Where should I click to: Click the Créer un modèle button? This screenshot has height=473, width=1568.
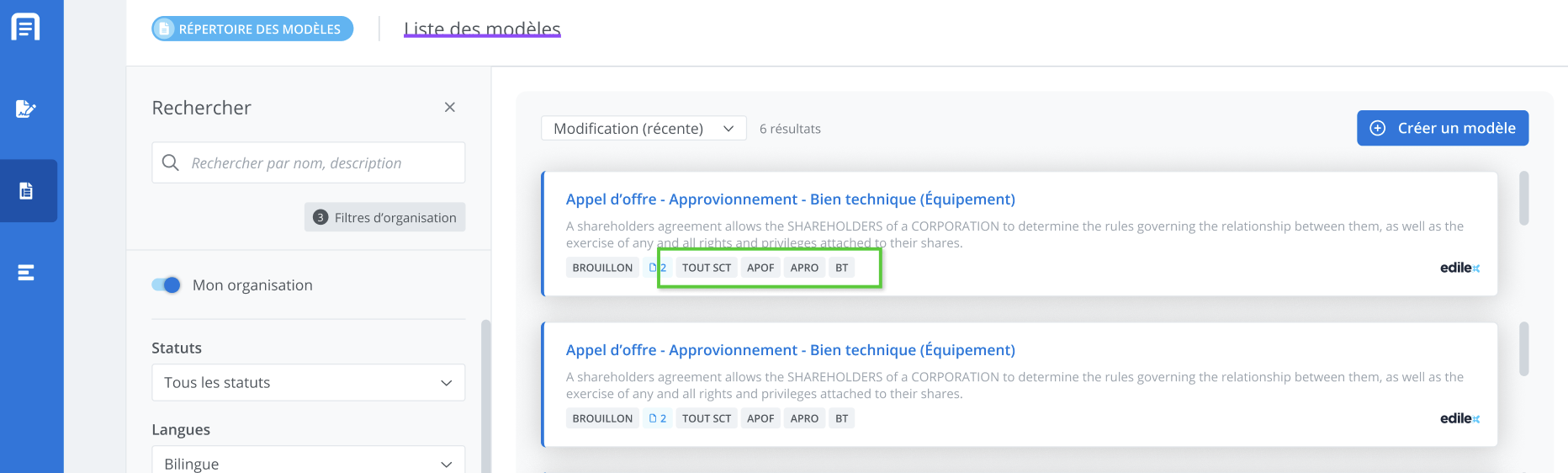(1442, 128)
